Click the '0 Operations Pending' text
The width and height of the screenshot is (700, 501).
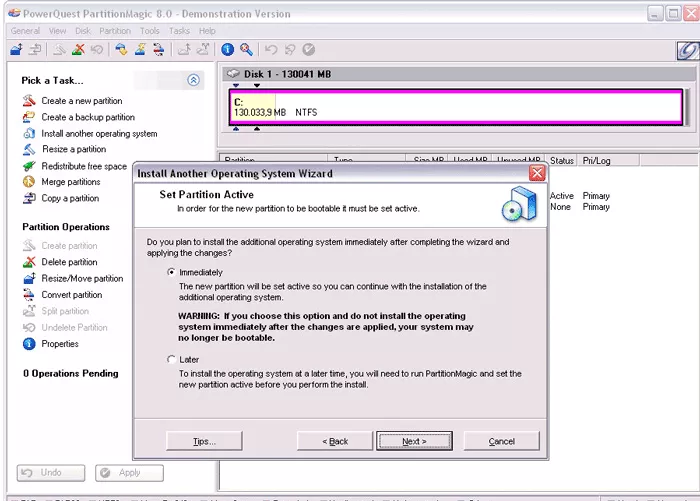tap(71, 373)
